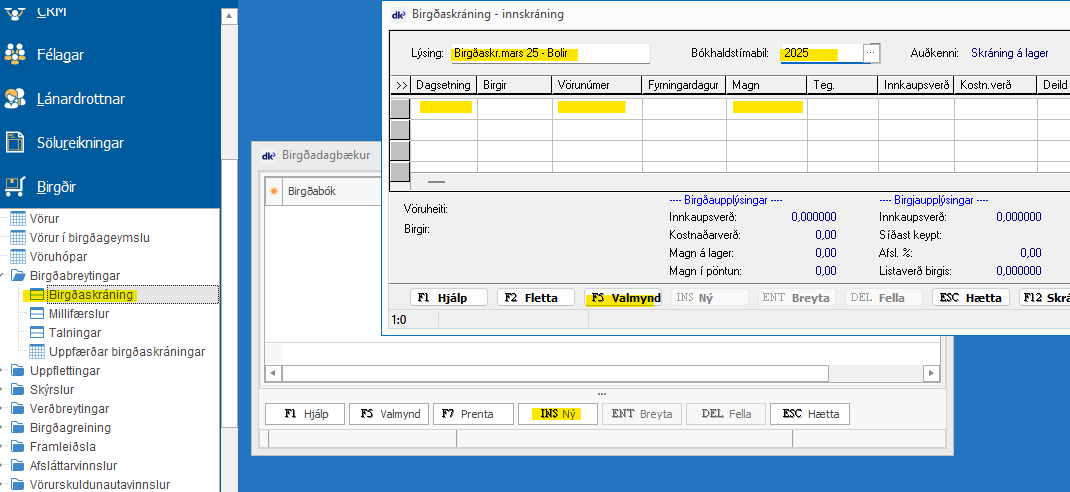The height and width of the screenshot is (492, 1070).
Task: Select Birgðaskráning tree item
Action: click(x=90, y=295)
